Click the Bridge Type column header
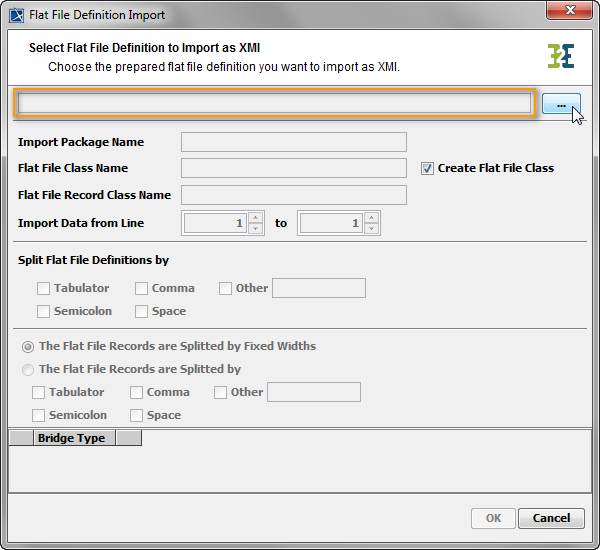Screen dimensions: 600x550 tap(71, 438)
